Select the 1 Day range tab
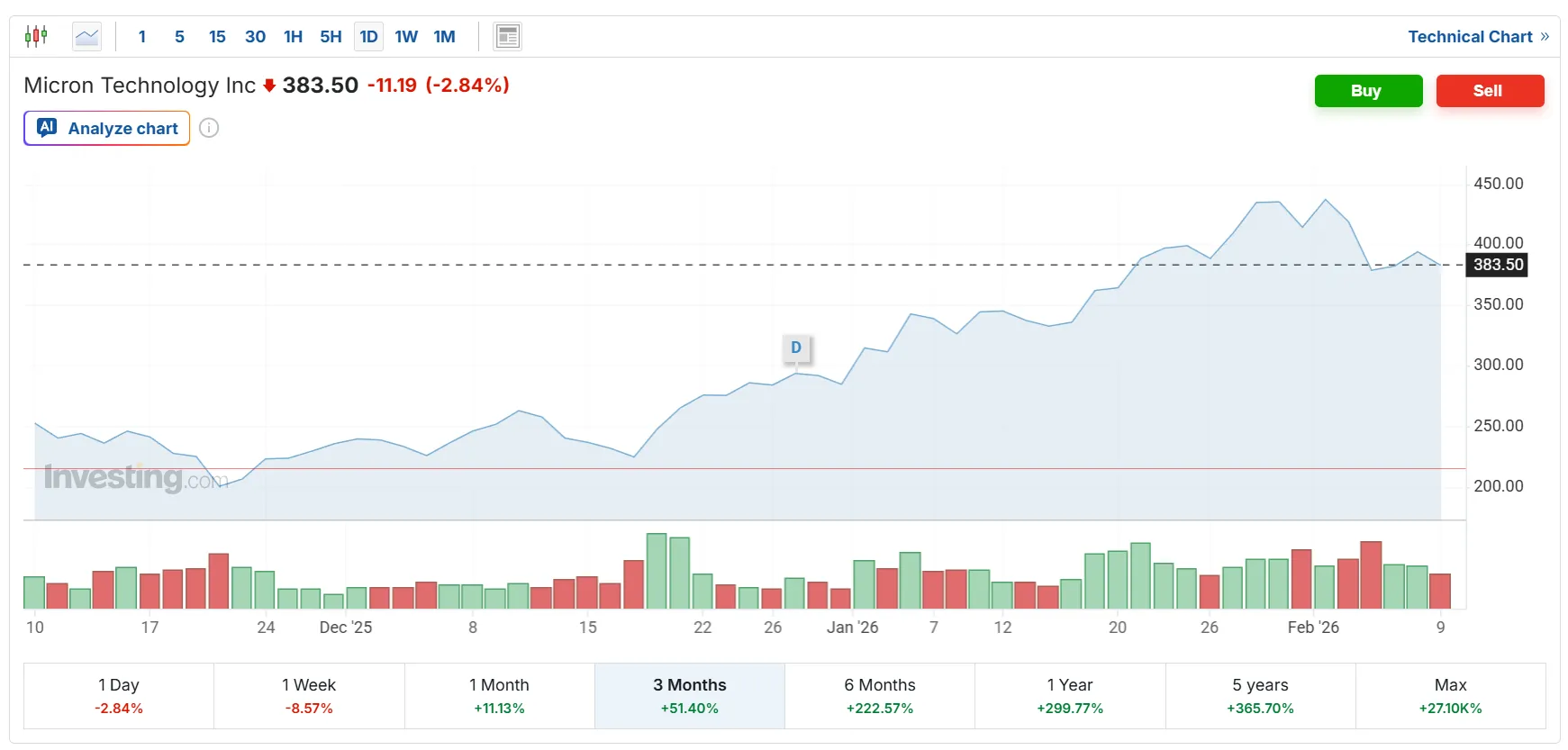Image resolution: width=1568 pixels, height=750 pixels. tap(119, 696)
